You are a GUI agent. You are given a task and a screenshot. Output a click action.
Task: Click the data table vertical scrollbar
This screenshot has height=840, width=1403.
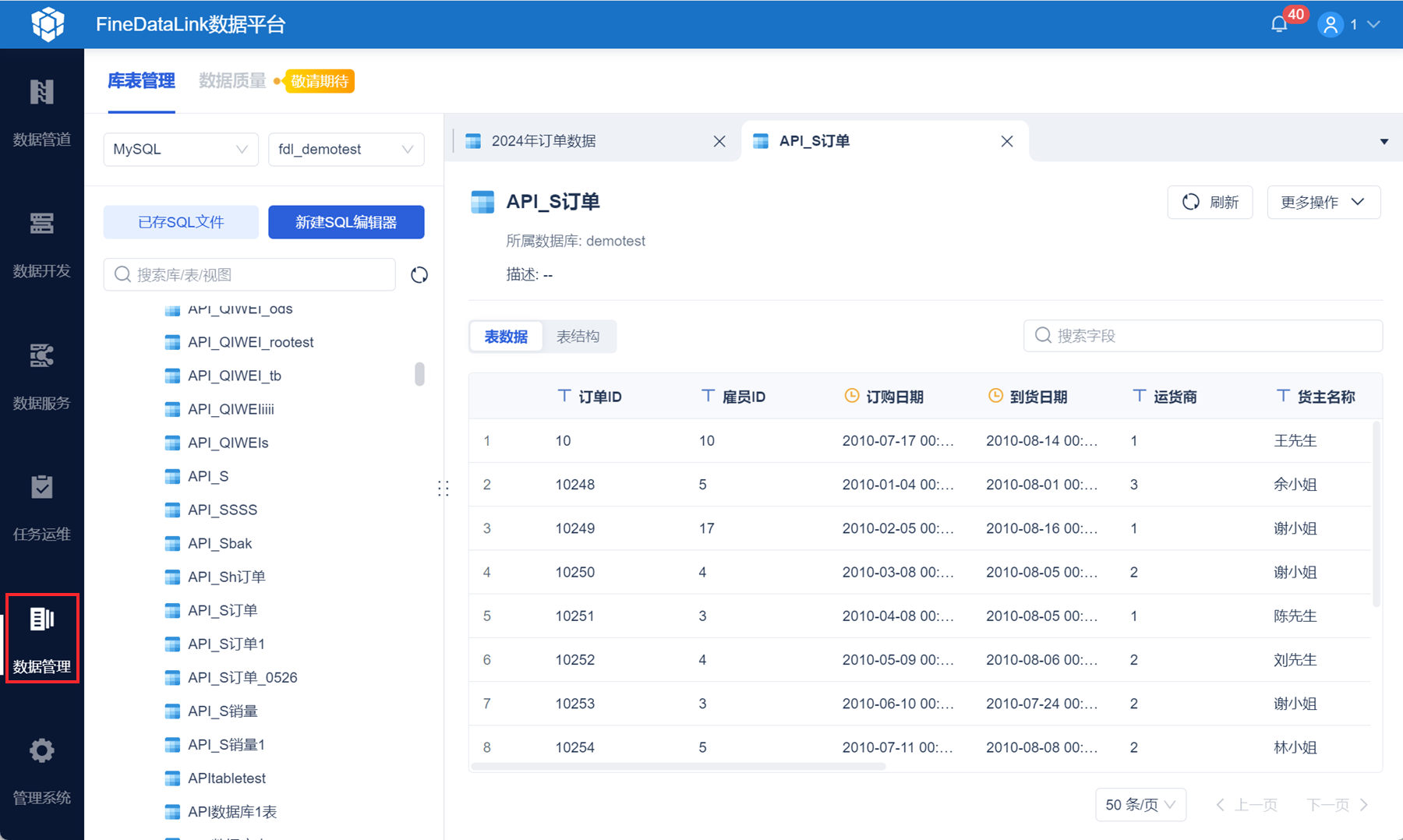tap(1376, 514)
